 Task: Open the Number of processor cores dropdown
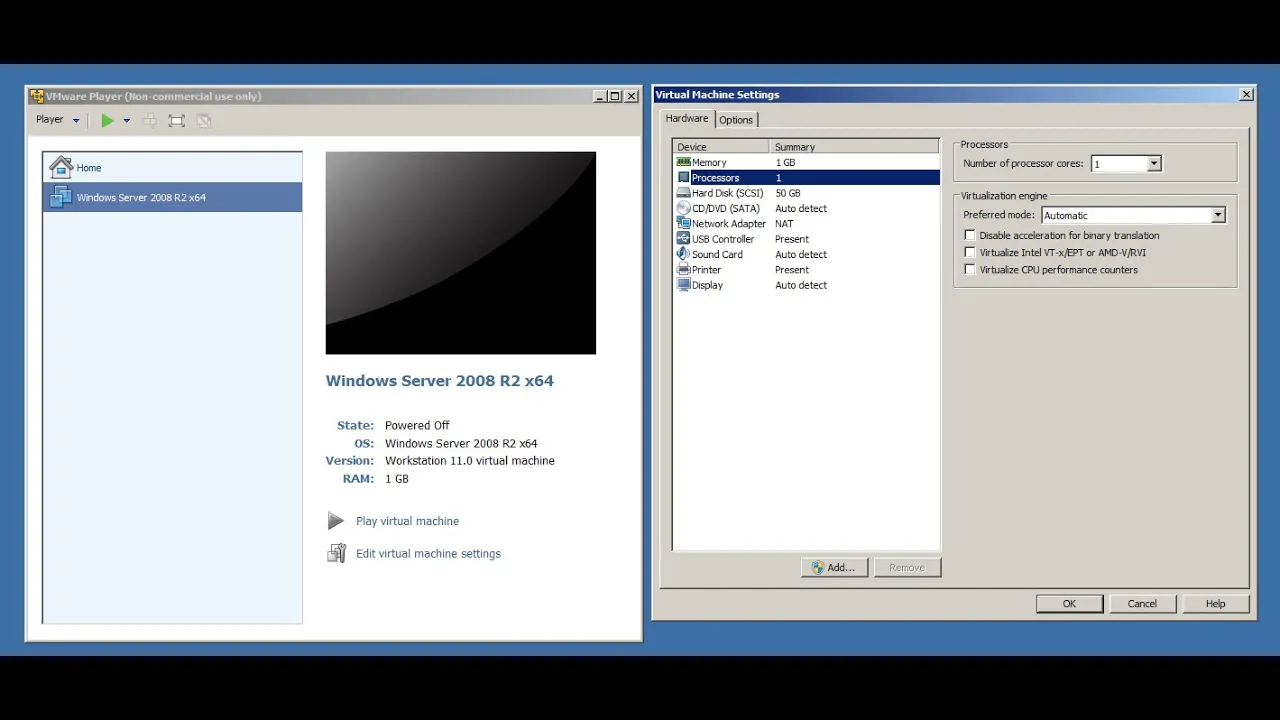pyautogui.click(x=1154, y=164)
